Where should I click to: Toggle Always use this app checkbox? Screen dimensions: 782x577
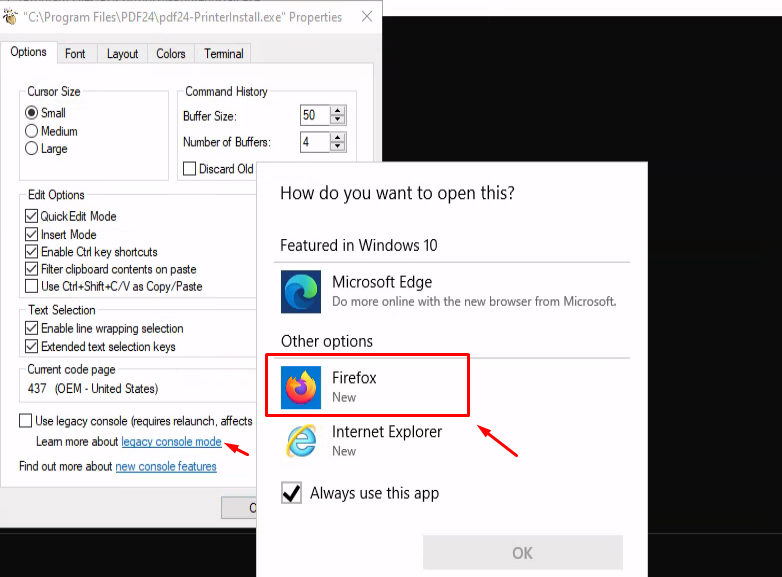[291, 493]
